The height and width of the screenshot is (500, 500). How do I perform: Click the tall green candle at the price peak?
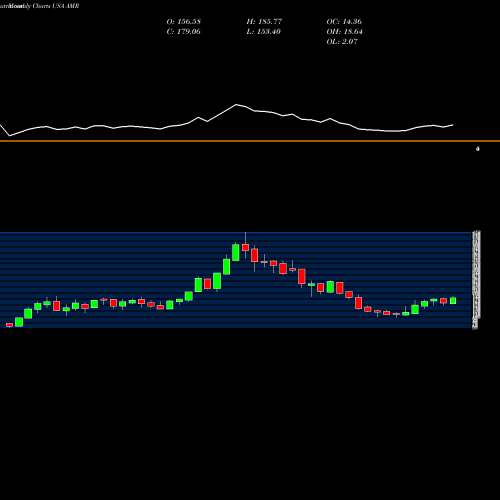pos(236,252)
